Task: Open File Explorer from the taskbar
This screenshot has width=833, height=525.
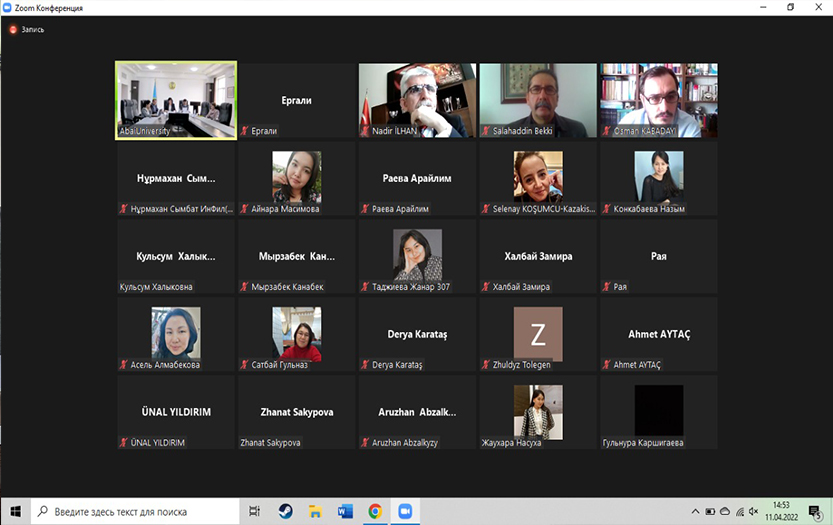Action: (315, 511)
